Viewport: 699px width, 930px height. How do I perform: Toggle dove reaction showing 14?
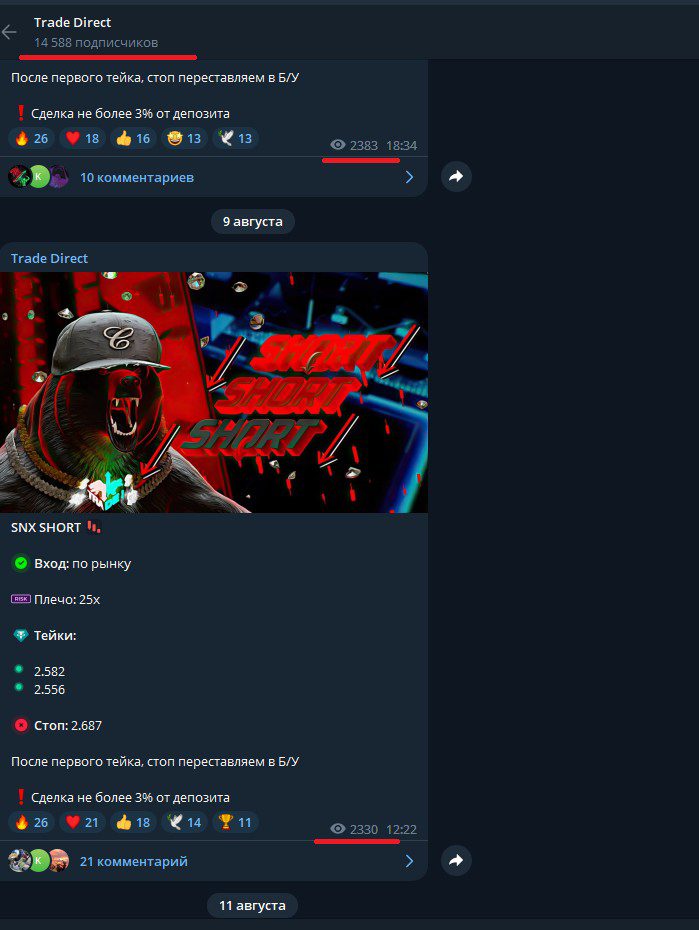point(184,822)
